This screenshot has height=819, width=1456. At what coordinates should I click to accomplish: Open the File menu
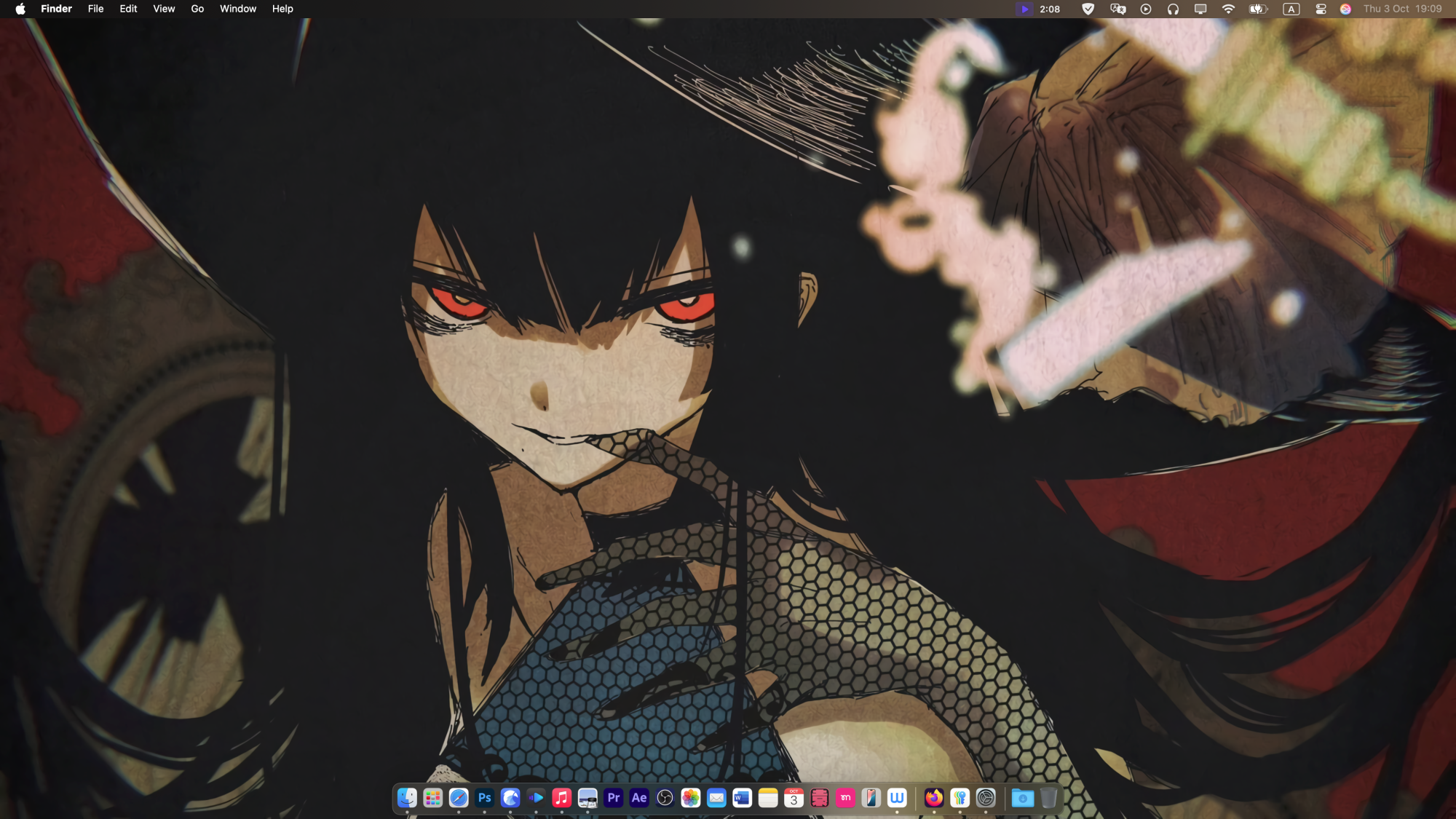[95, 9]
